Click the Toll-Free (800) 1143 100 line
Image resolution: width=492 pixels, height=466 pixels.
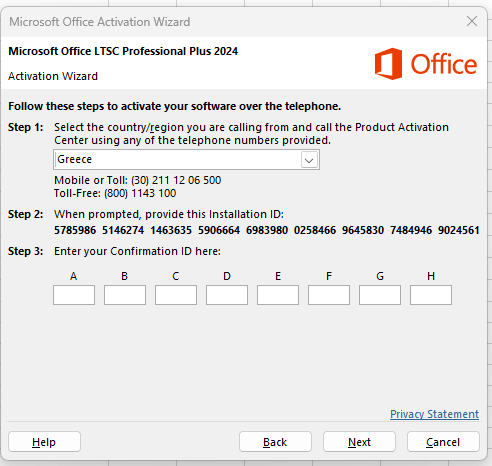pos(115,193)
